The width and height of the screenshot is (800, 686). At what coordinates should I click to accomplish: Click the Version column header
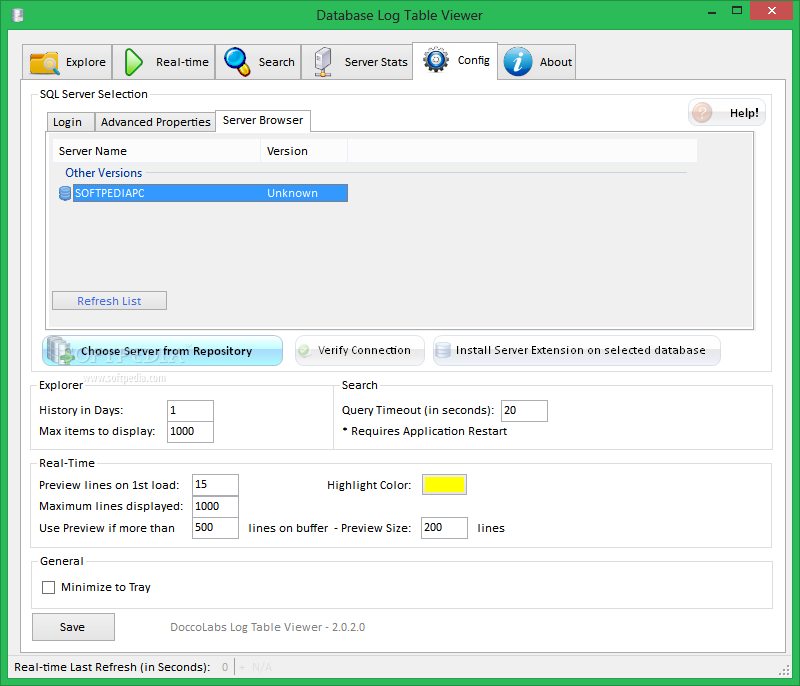(304, 151)
